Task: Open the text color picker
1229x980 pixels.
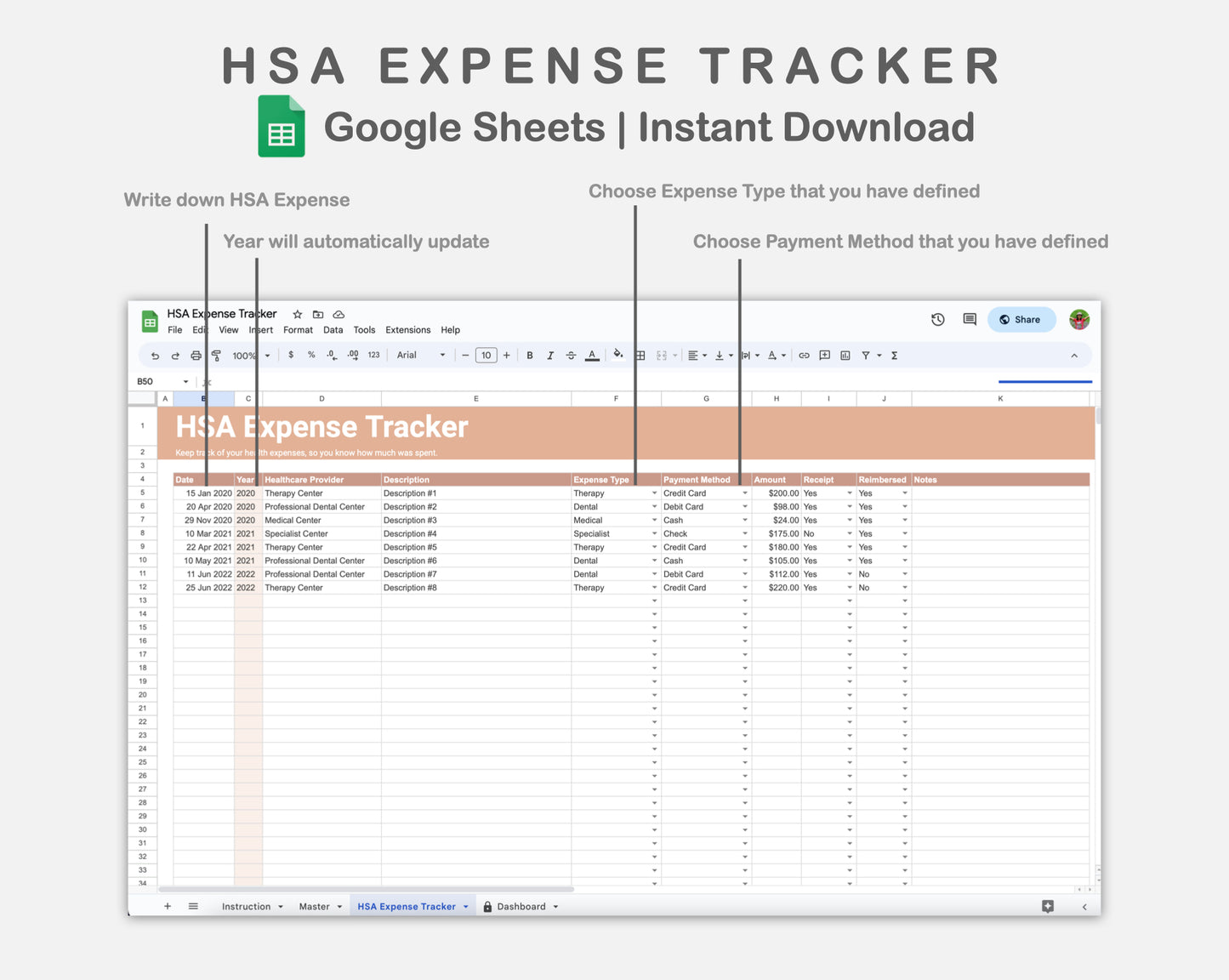Action: (x=592, y=355)
